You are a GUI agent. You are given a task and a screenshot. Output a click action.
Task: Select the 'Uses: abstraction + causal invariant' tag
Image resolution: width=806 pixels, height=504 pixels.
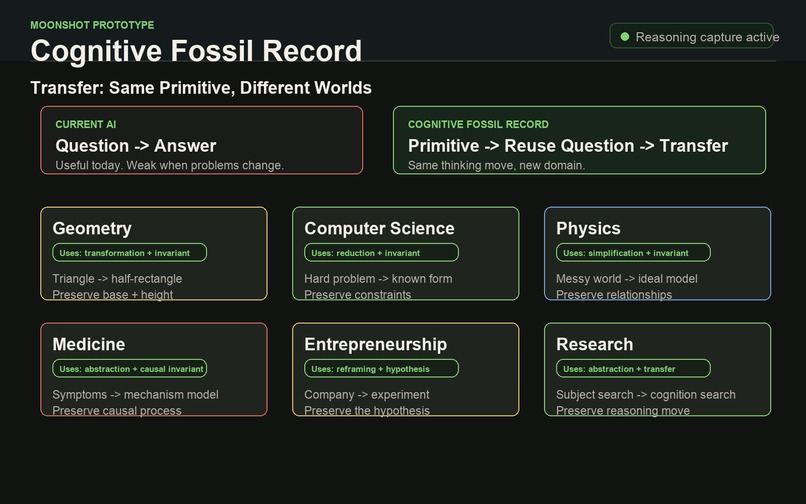pos(130,368)
